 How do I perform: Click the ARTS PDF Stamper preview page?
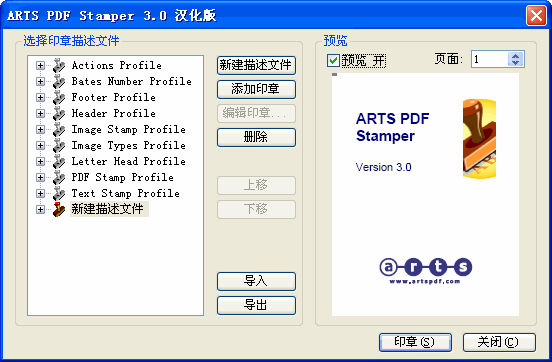click(x=425, y=194)
